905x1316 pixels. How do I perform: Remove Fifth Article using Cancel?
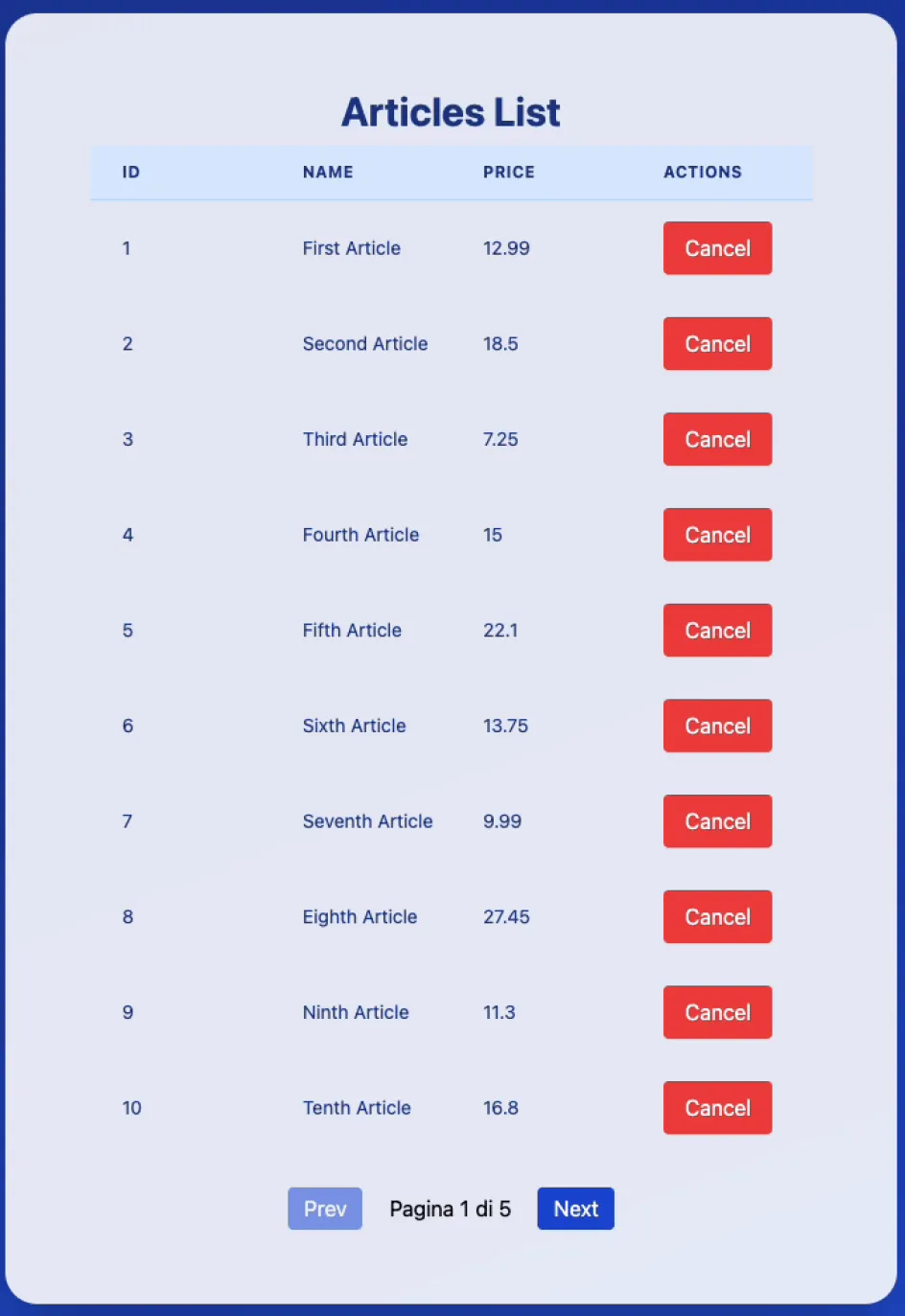click(x=717, y=630)
